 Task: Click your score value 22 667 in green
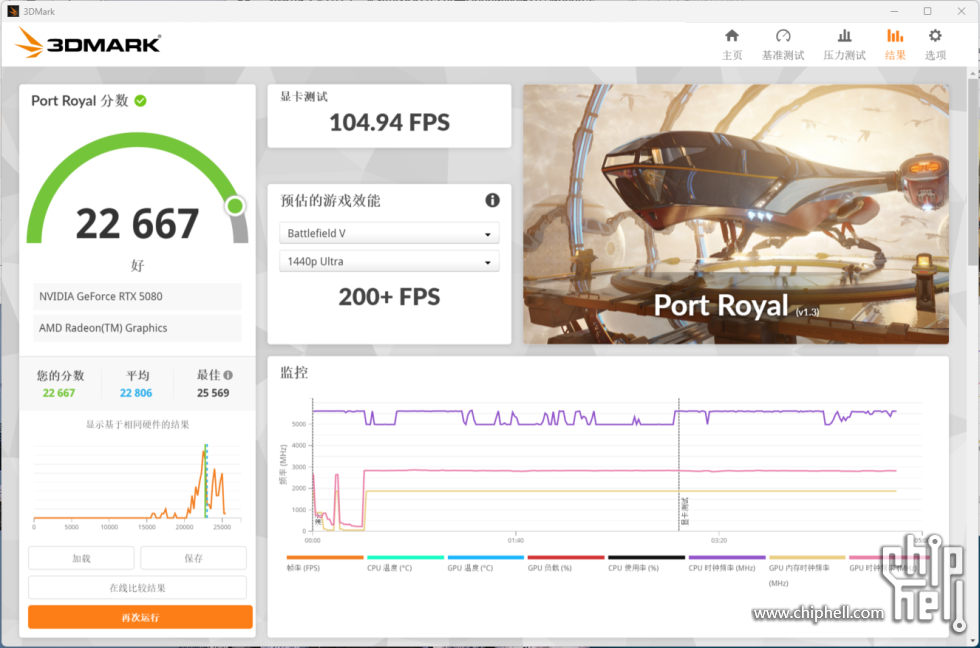(59, 393)
